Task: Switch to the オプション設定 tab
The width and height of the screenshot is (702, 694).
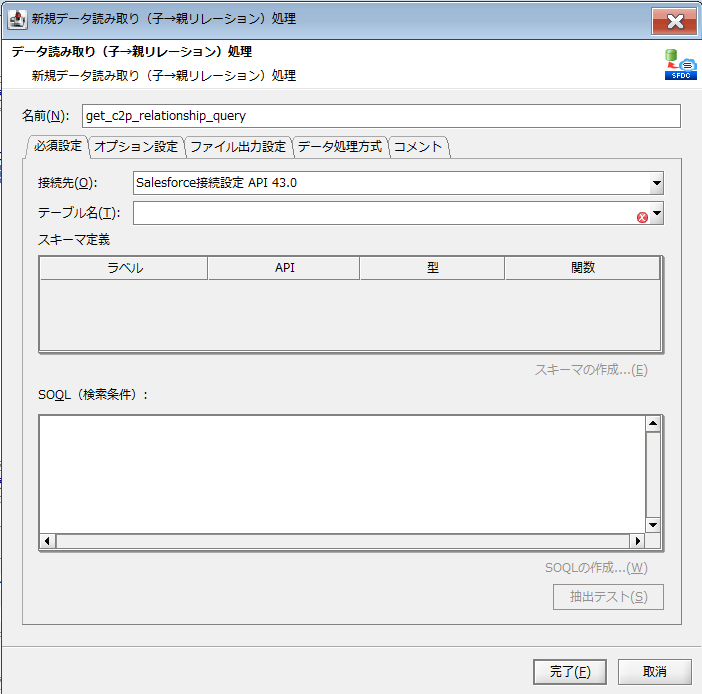Action: [x=136, y=147]
